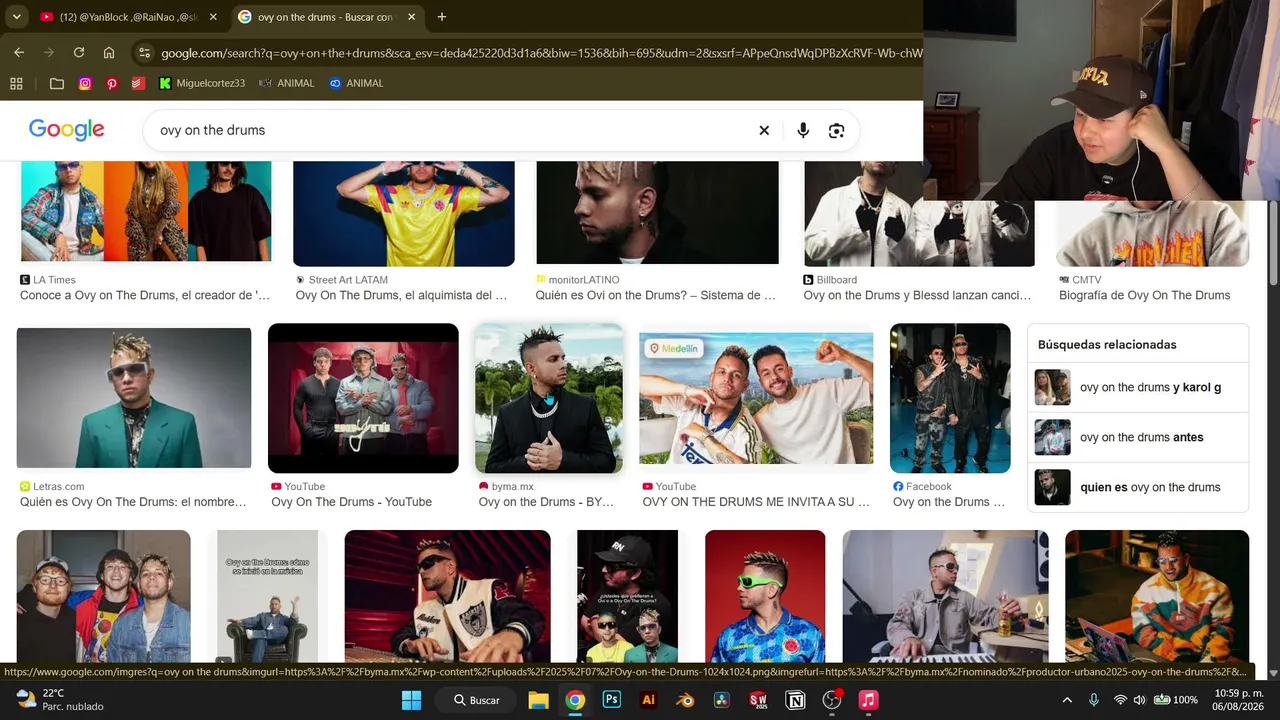Close the 'ovy on the drums' tab

pos(411,17)
